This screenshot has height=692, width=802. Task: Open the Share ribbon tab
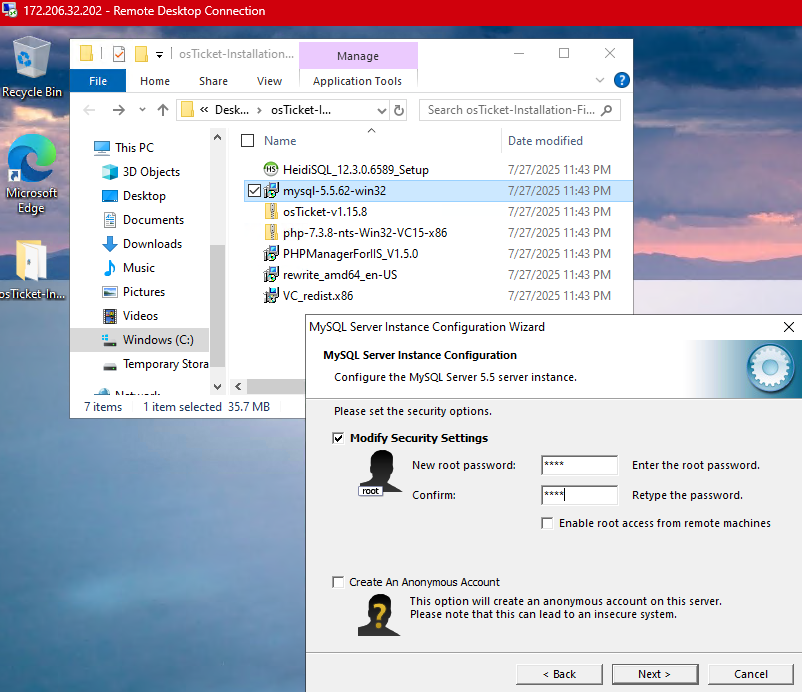coord(213,81)
